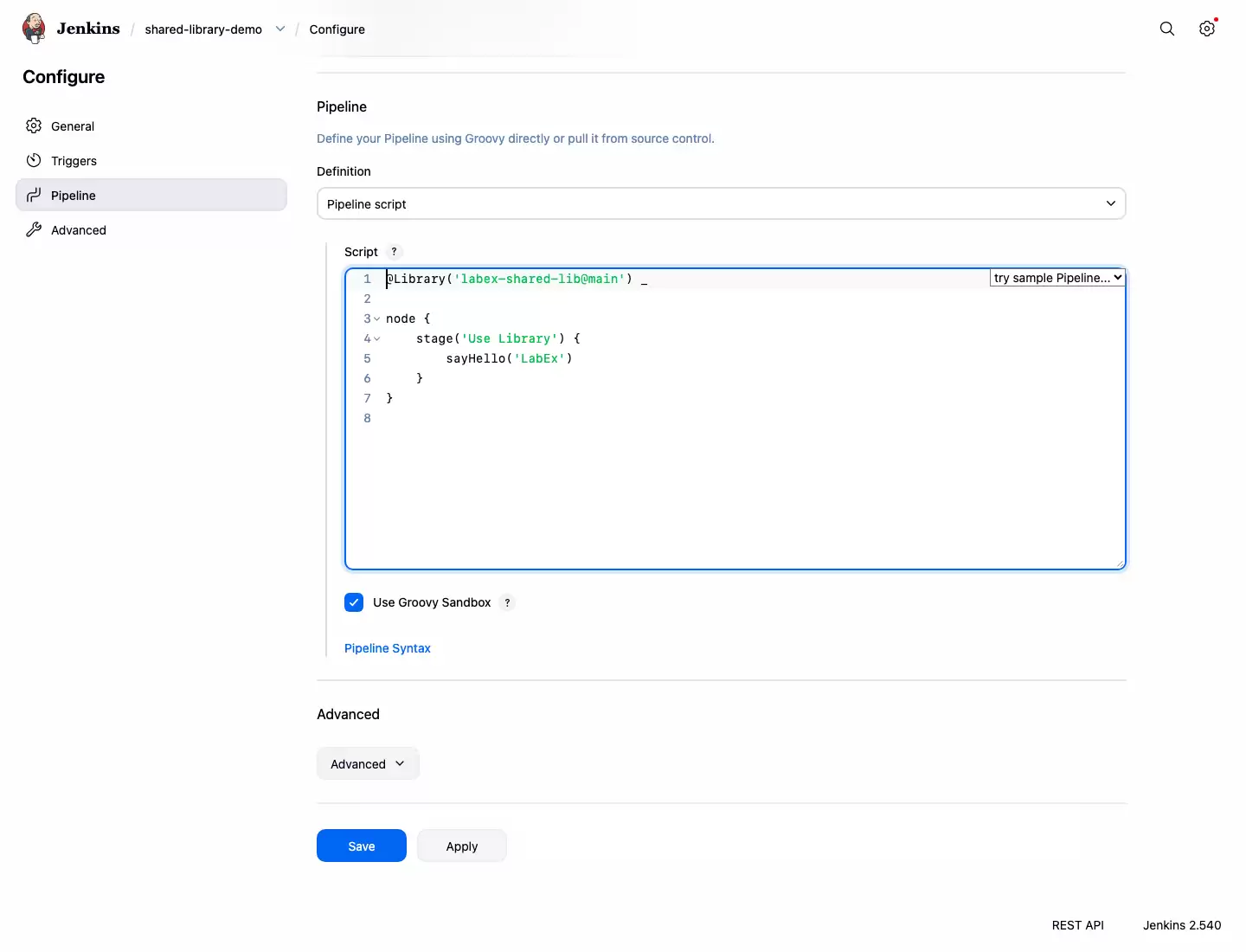Click the Script field label
This screenshot has height=952, width=1246.
click(361, 252)
